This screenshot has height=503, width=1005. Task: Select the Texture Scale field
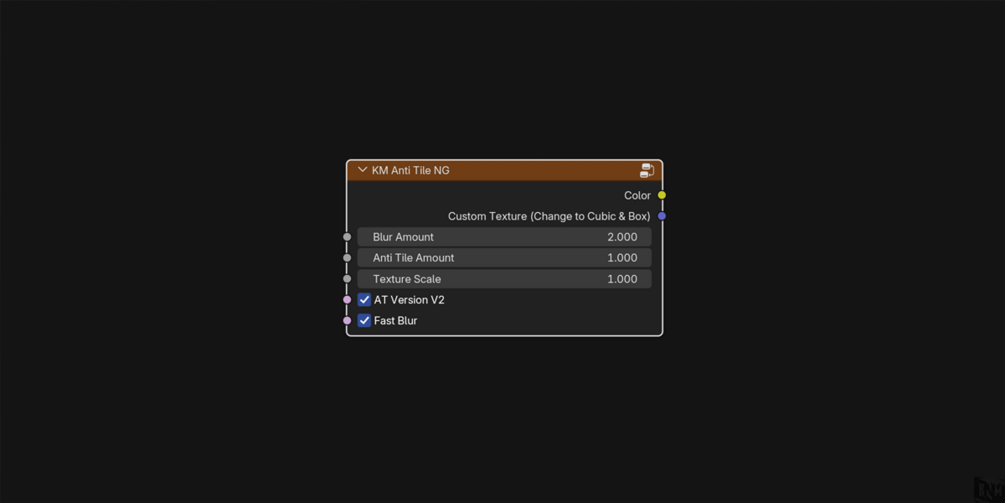click(x=504, y=279)
